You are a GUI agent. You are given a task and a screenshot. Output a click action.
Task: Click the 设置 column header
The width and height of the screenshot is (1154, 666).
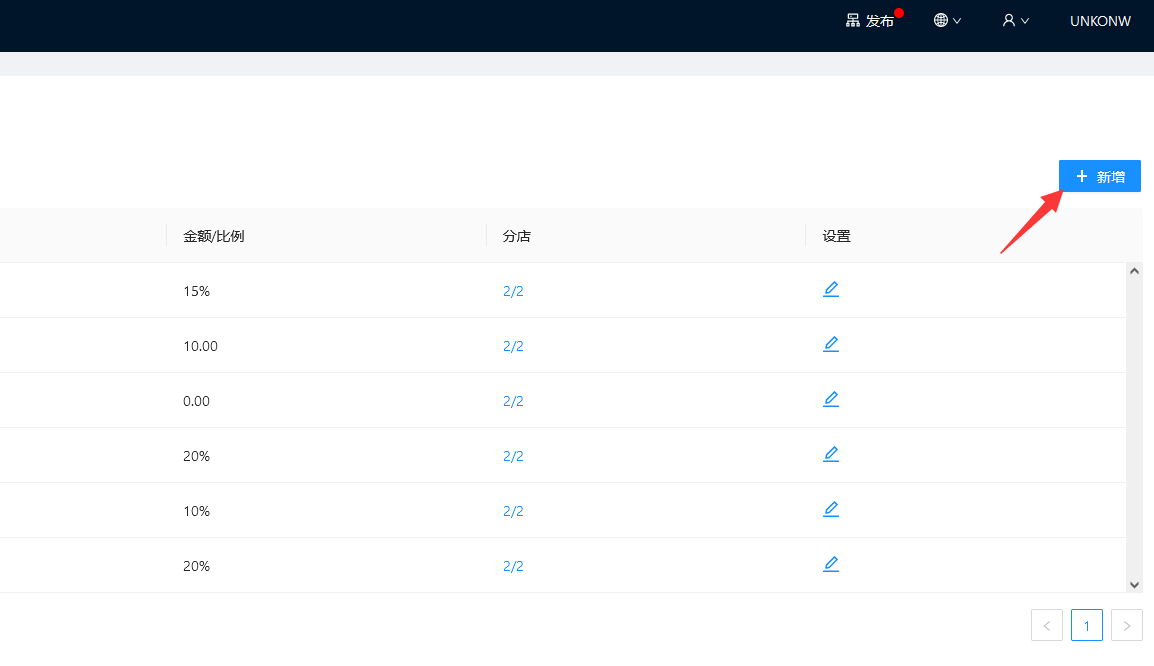(x=837, y=236)
